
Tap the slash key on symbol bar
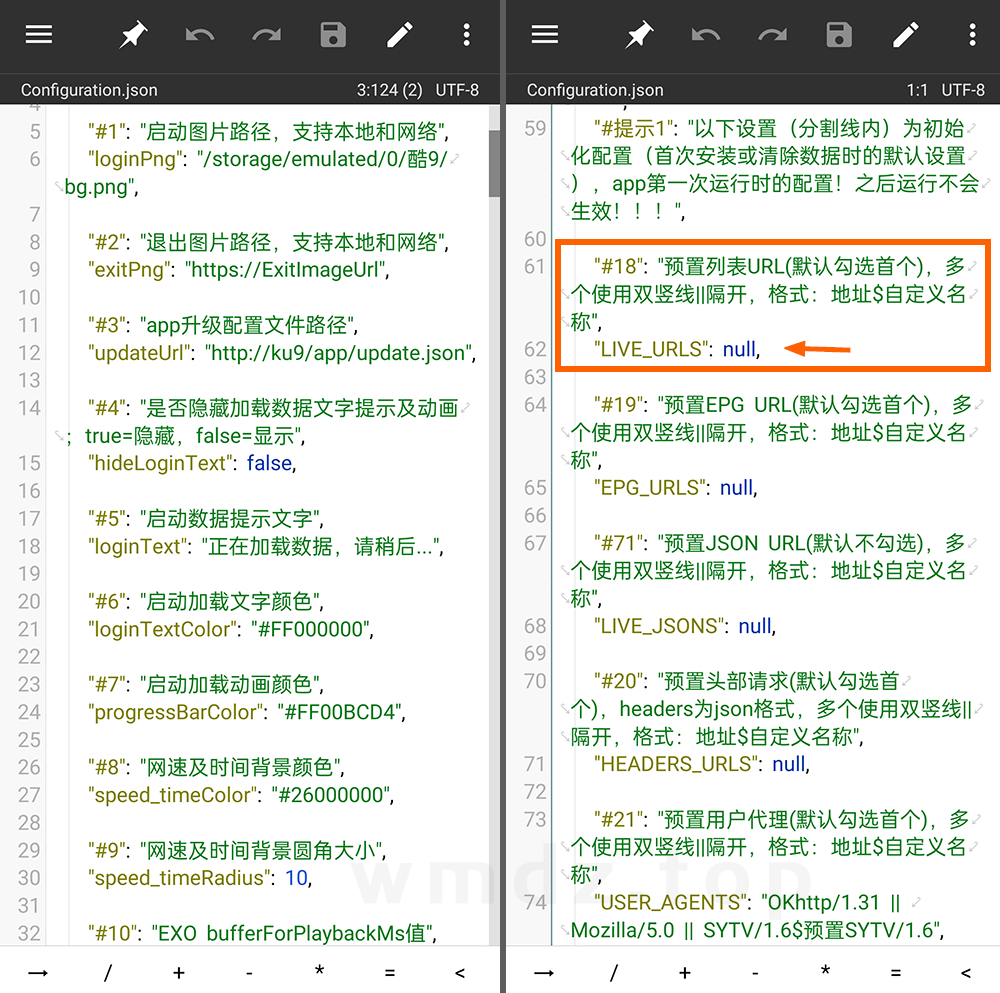108,971
